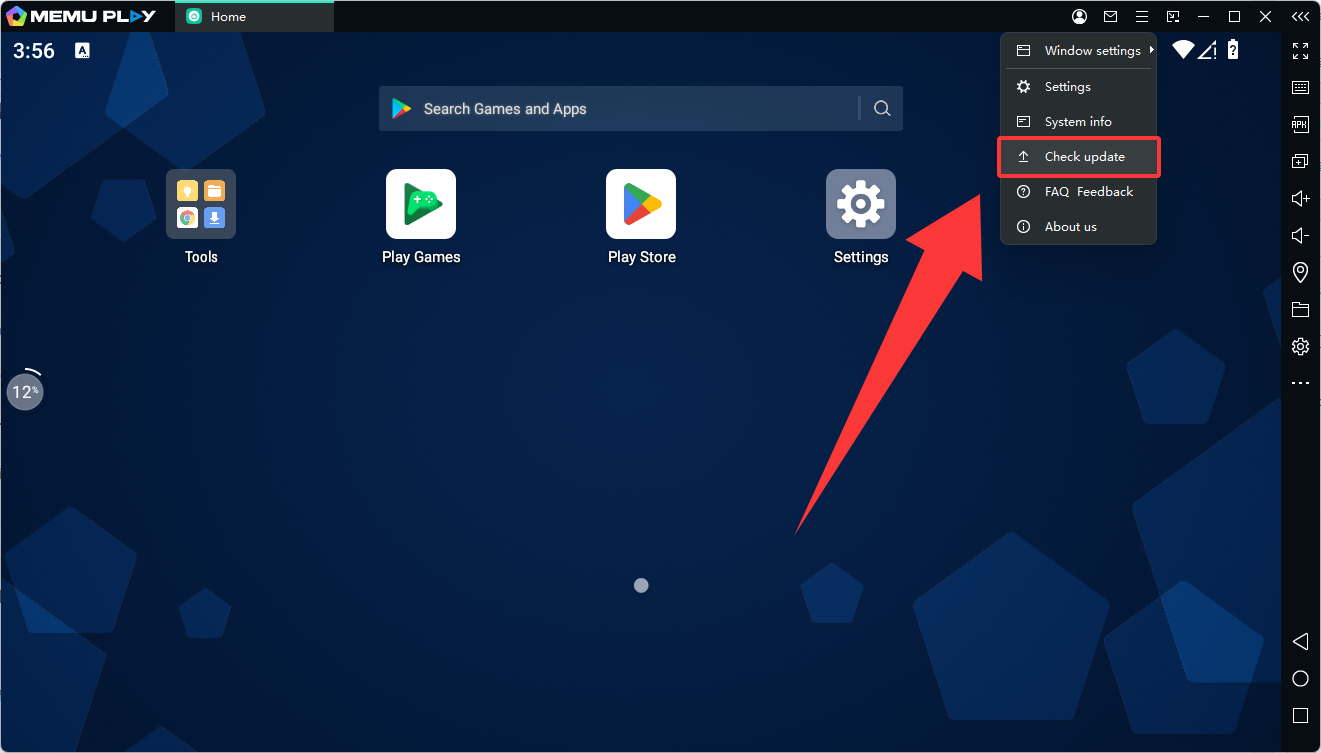Click the fullscreen icon in sidebar
Viewport: 1321px width, 753px height.
pyautogui.click(x=1300, y=51)
